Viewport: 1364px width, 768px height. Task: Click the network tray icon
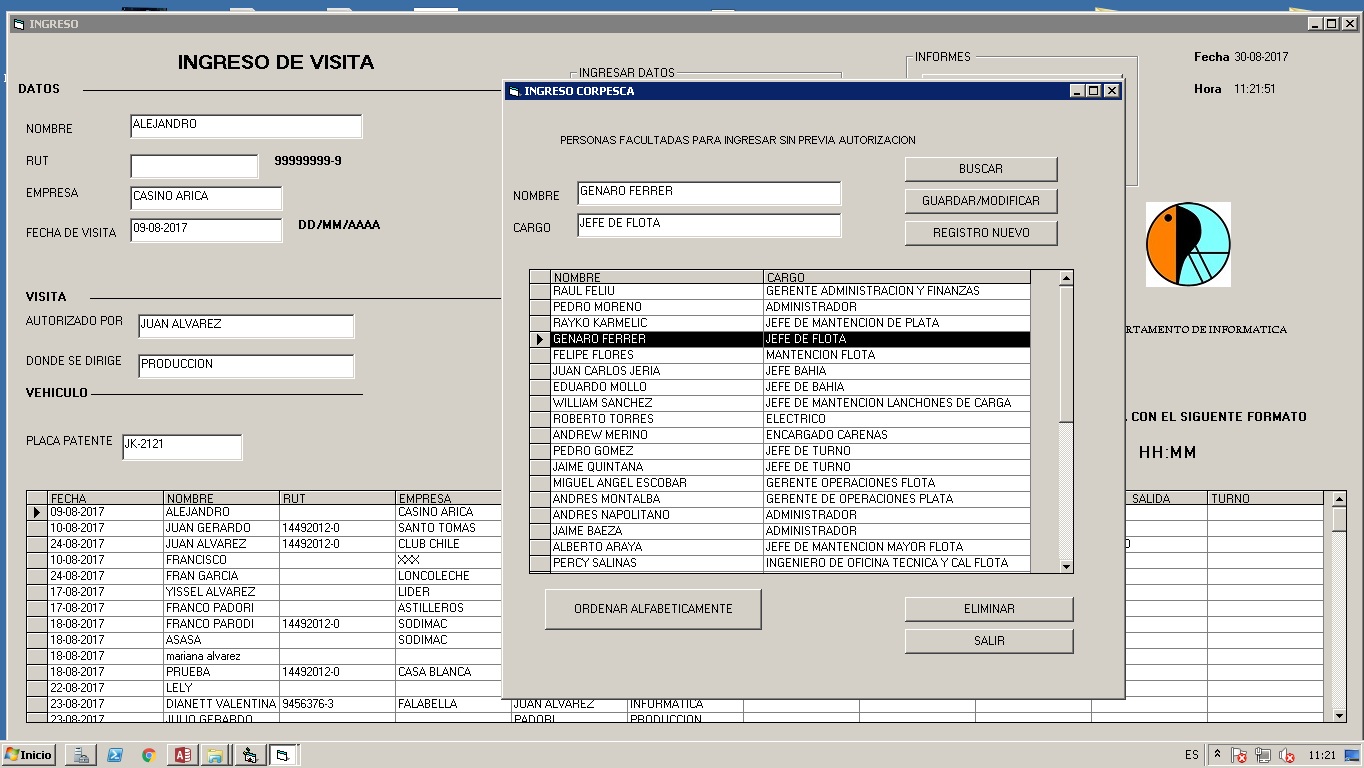(1263, 756)
